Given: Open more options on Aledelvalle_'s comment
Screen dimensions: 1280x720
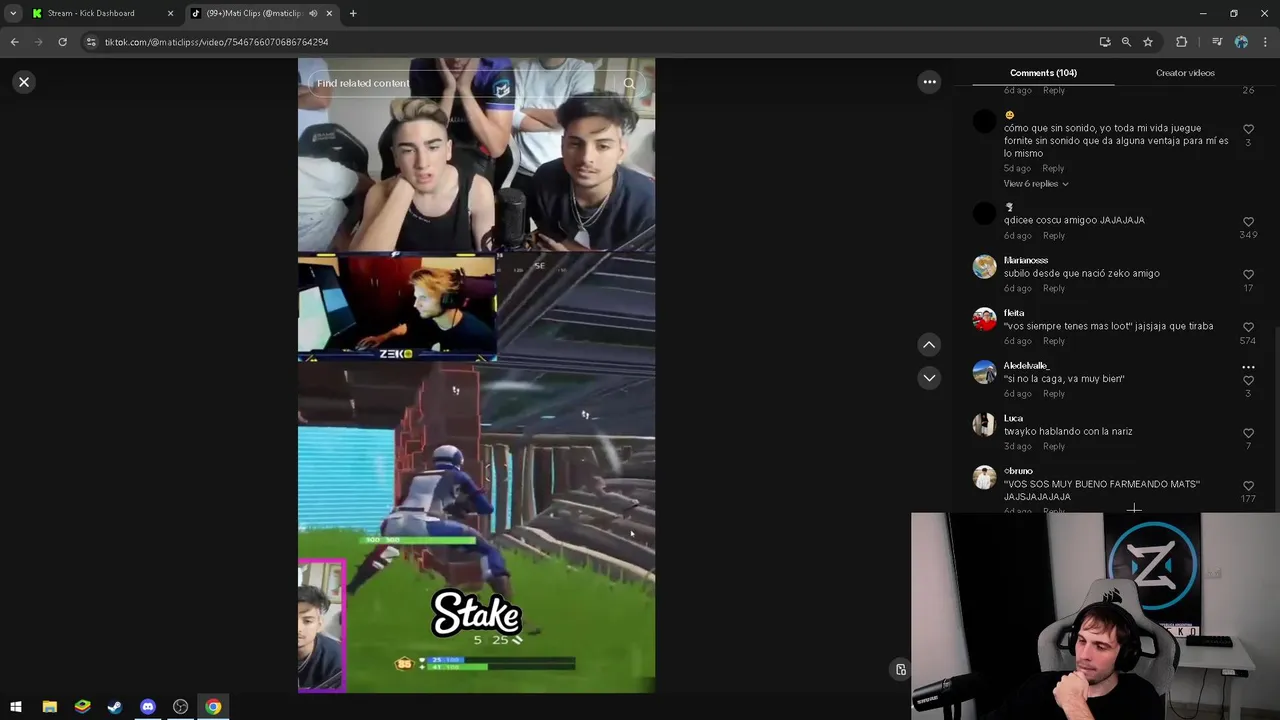Looking at the screenshot, I should [x=1248, y=367].
